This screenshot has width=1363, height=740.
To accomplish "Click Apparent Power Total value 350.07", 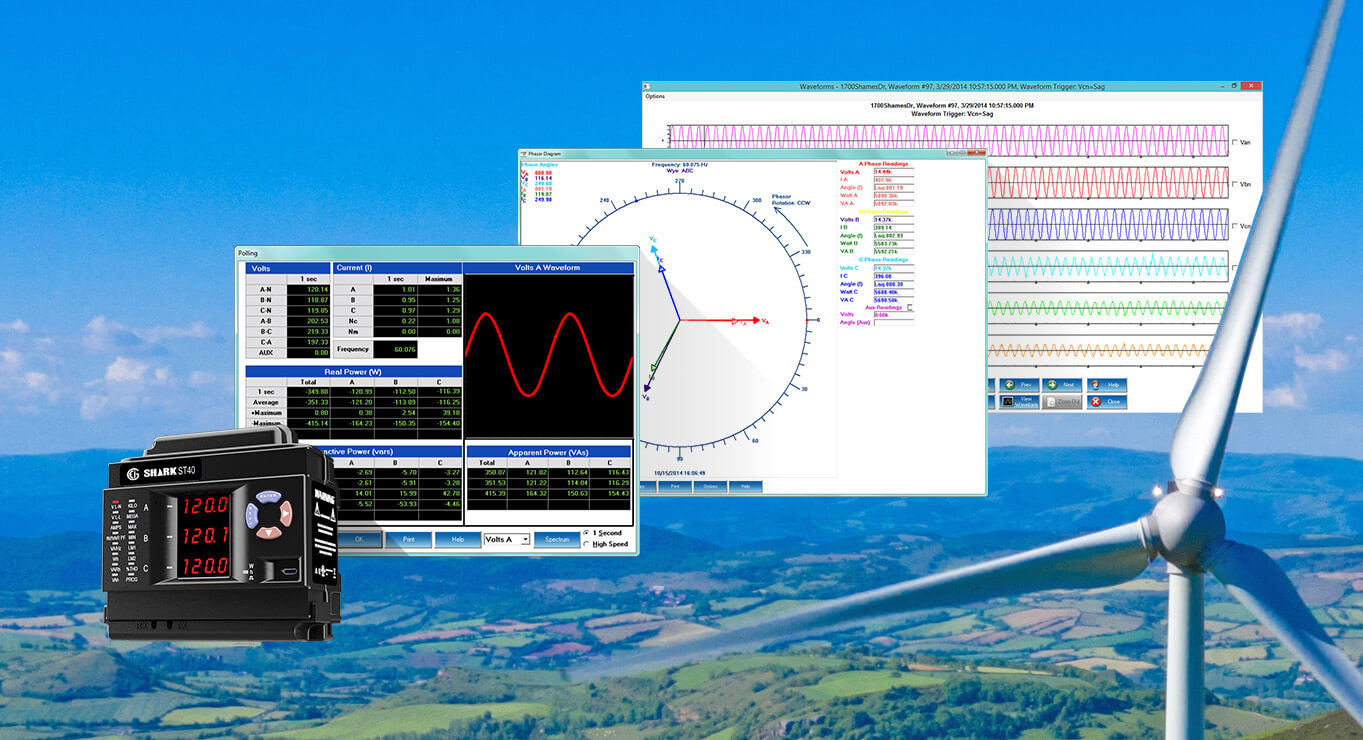I will [x=487, y=472].
